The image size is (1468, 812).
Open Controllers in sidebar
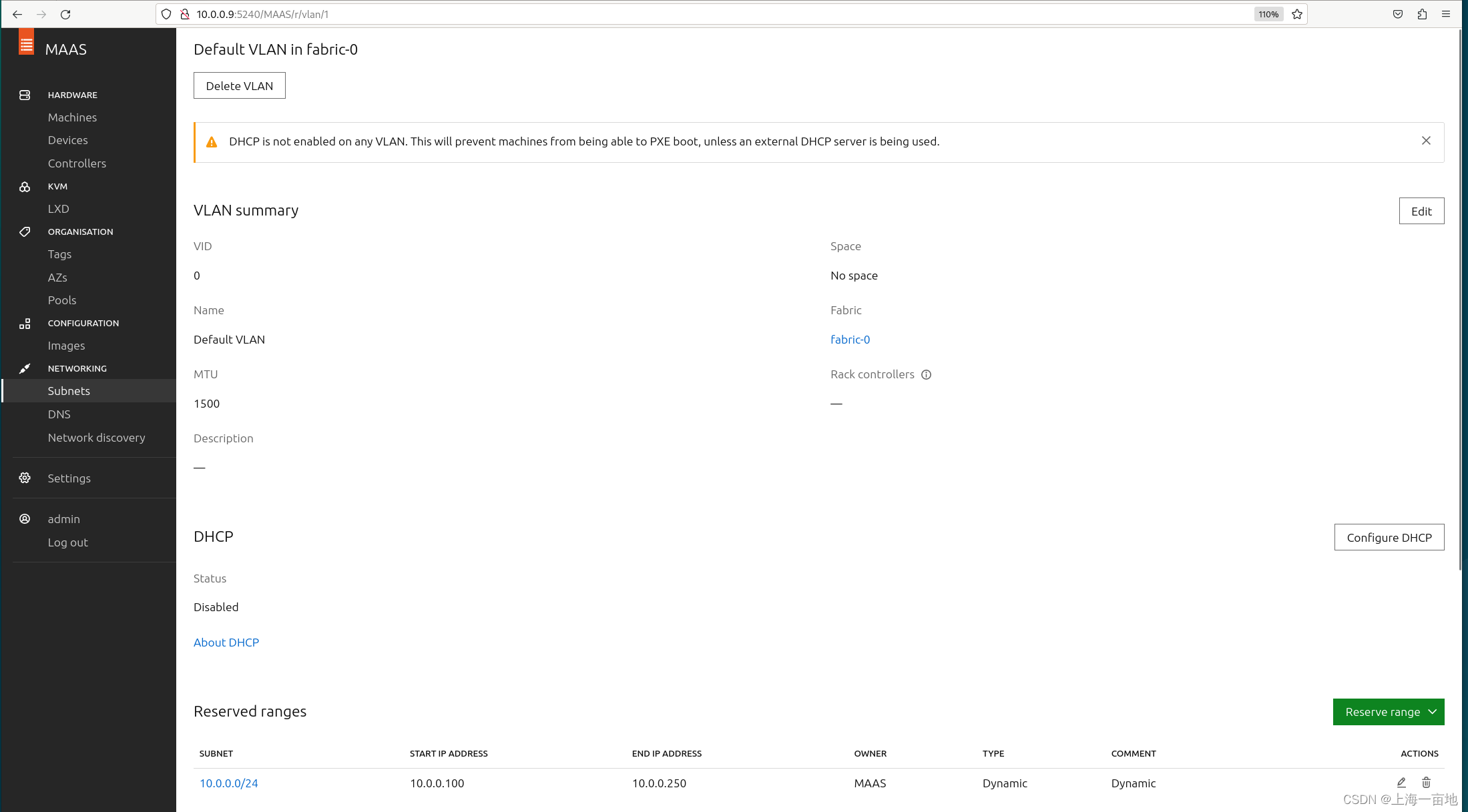tap(77, 163)
